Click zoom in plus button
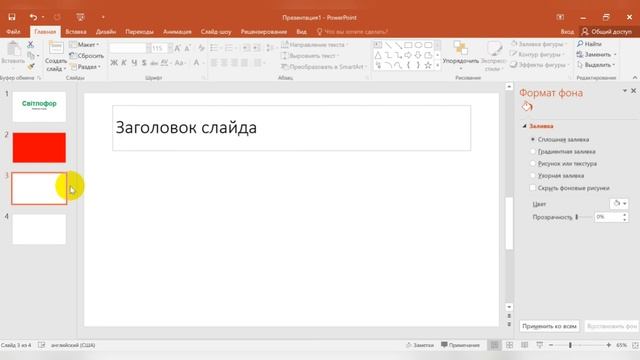Screen dimensions: 640x360 (x=609, y=345)
